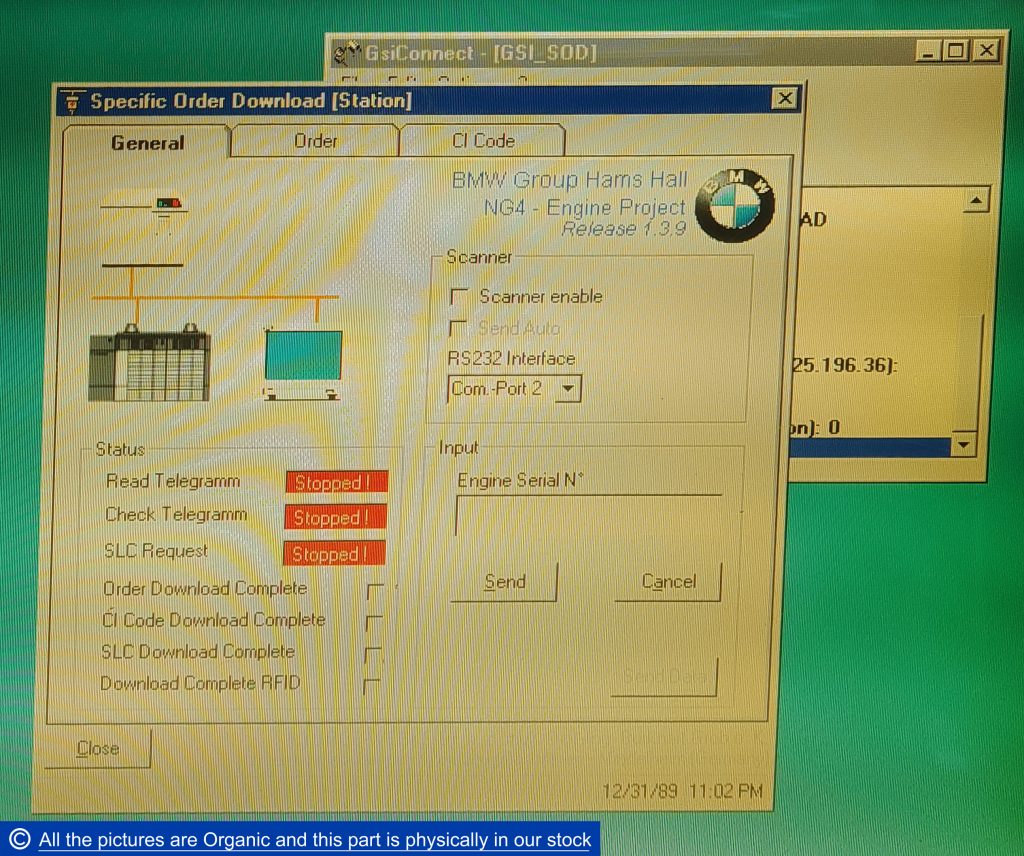Toggle SLC Download Complete checkbox
Screen dimensions: 1024x856
click(x=373, y=655)
